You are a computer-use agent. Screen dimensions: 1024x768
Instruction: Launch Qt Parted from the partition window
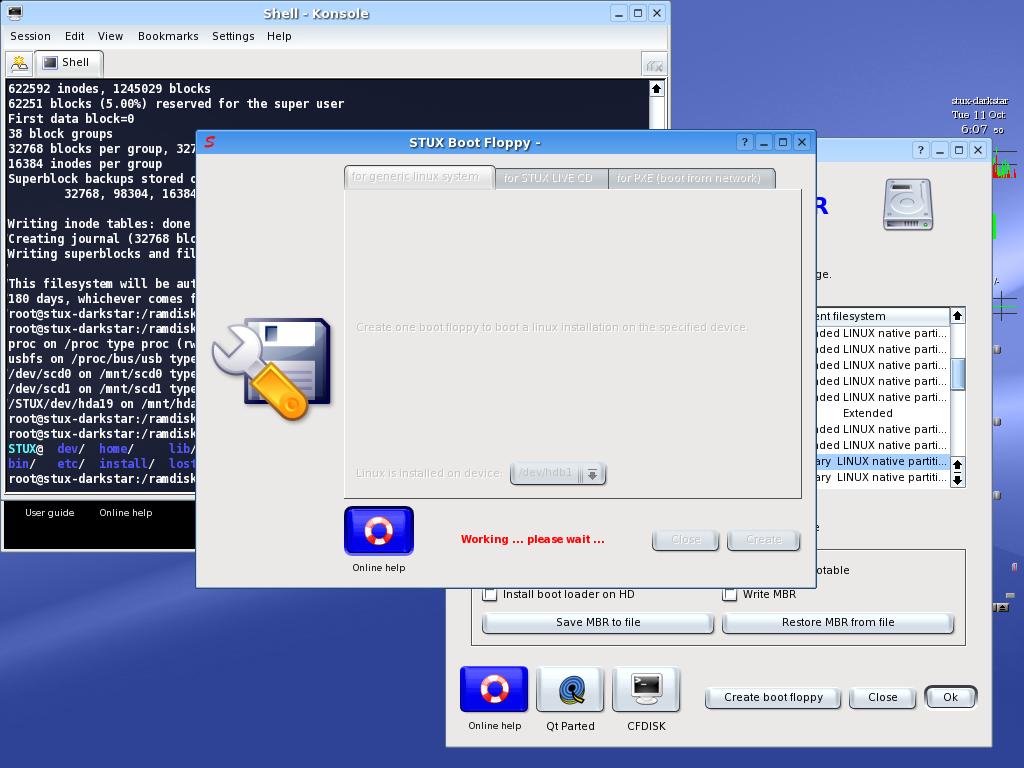tap(570, 689)
